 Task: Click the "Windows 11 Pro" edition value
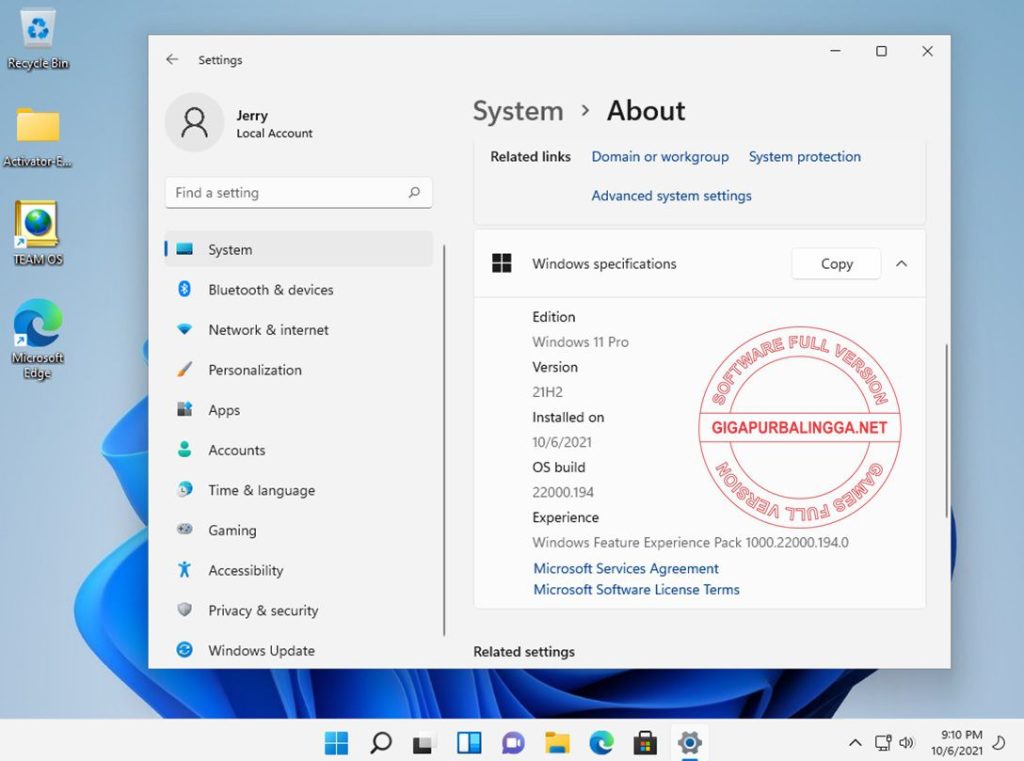580,342
